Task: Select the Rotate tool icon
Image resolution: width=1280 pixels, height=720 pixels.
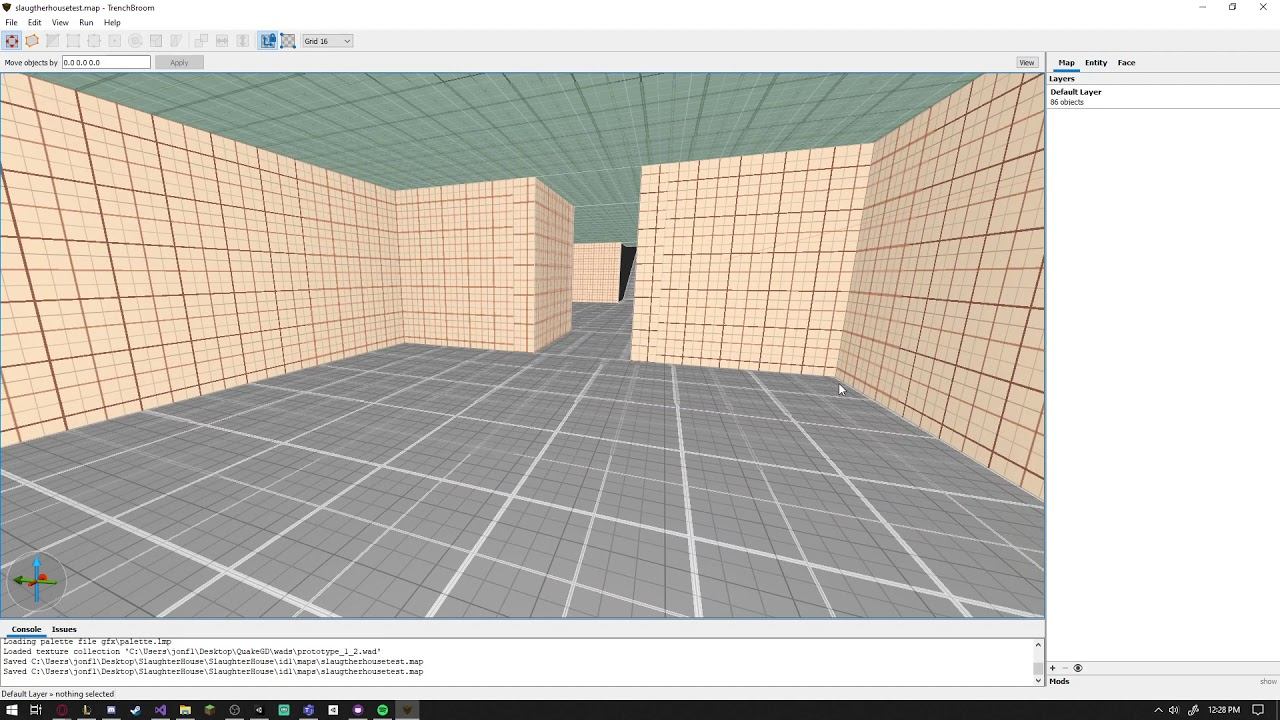Action: (x=135, y=41)
